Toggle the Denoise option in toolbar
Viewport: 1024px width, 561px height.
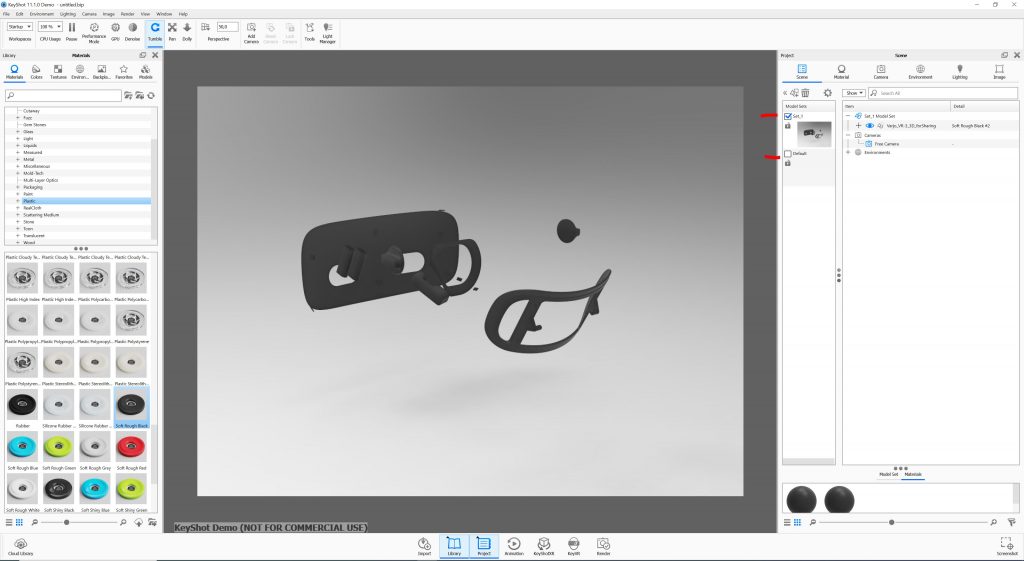coord(133,31)
